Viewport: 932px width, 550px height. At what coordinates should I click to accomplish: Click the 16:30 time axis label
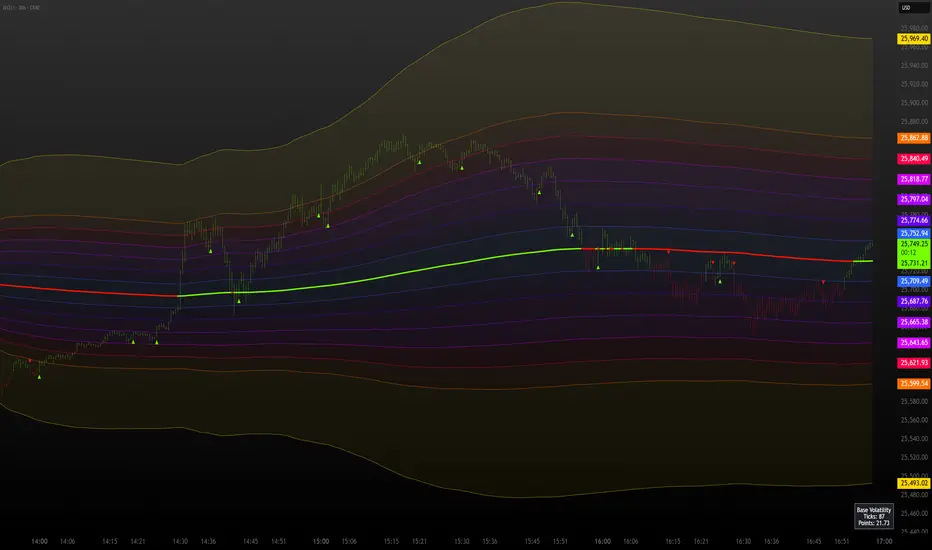[x=743, y=542]
